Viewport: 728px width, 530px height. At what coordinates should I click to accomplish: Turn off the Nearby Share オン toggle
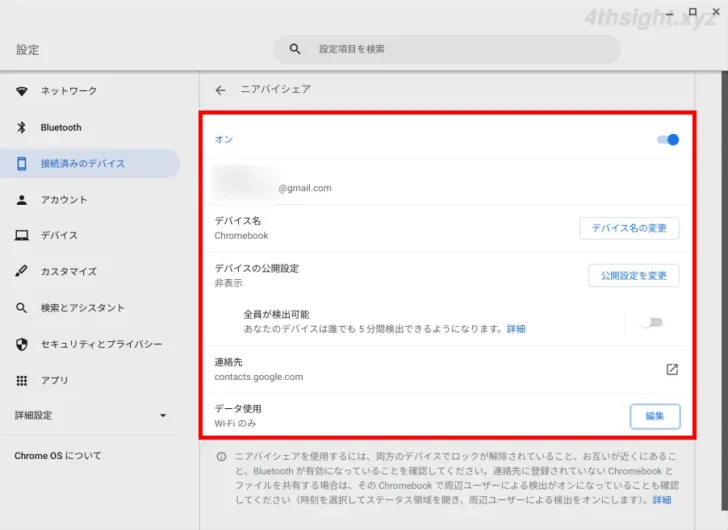tap(668, 140)
